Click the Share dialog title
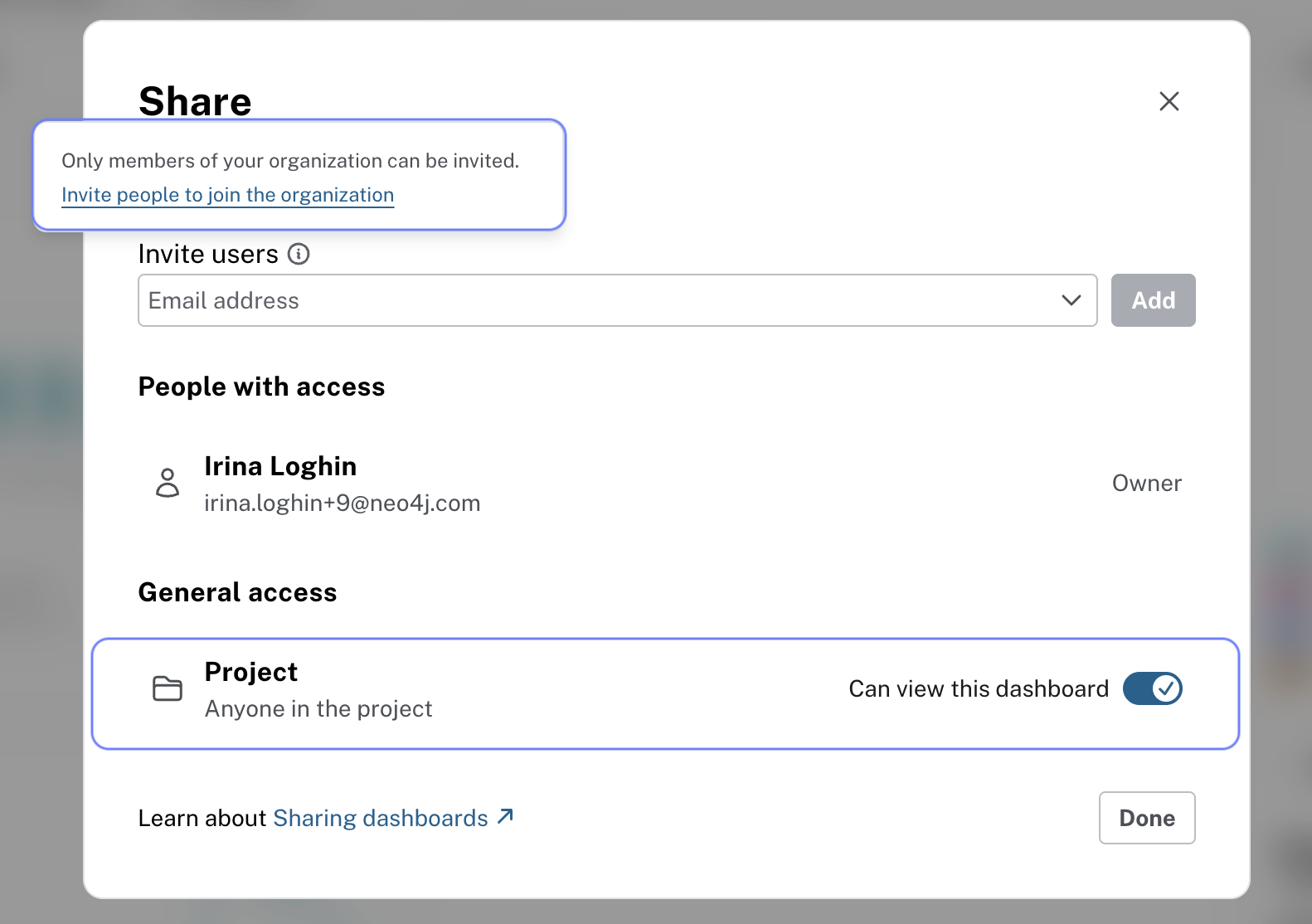Viewport: 1312px width, 924px height. pyautogui.click(x=195, y=101)
